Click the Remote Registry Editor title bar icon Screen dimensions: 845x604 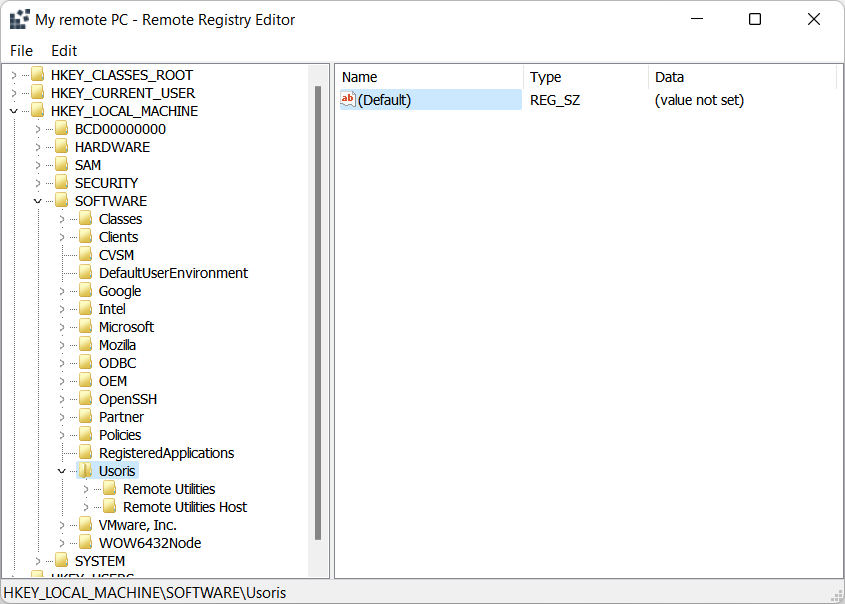(19, 20)
